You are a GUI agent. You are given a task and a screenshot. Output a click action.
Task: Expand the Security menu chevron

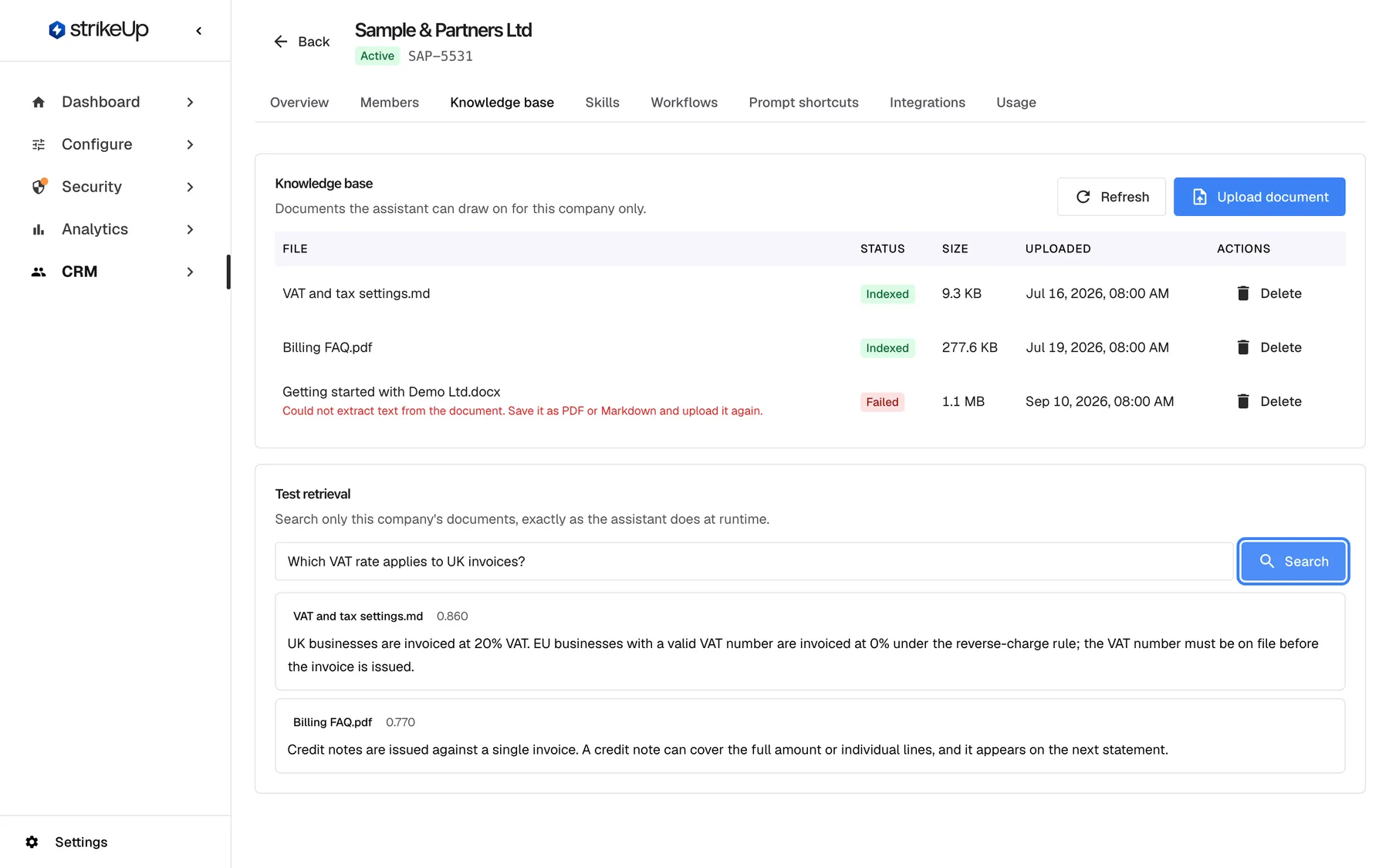190,187
